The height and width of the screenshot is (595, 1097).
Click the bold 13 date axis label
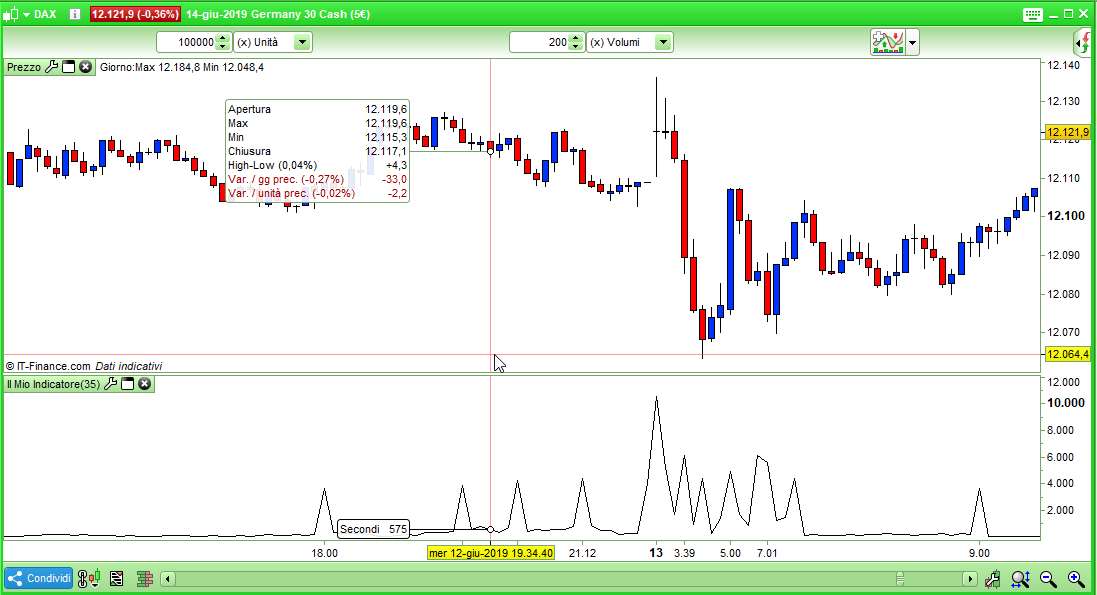coord(656,553)
